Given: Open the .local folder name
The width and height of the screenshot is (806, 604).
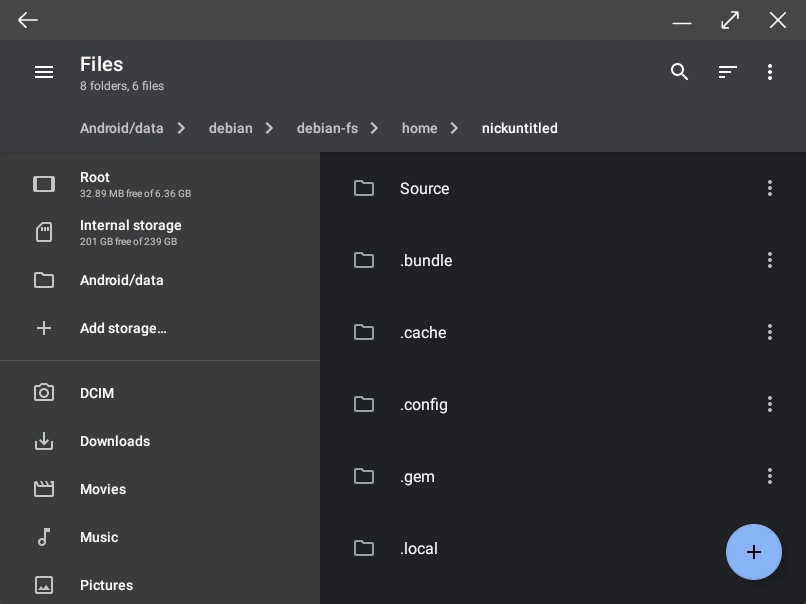Looking at the screenshot, I should [x=419, y=548].
